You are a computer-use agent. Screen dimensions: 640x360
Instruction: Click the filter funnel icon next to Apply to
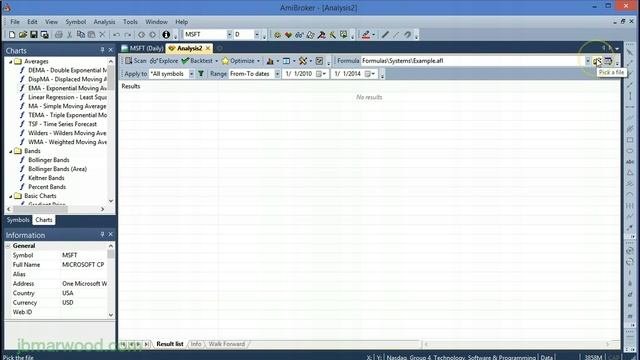point(201,74)
